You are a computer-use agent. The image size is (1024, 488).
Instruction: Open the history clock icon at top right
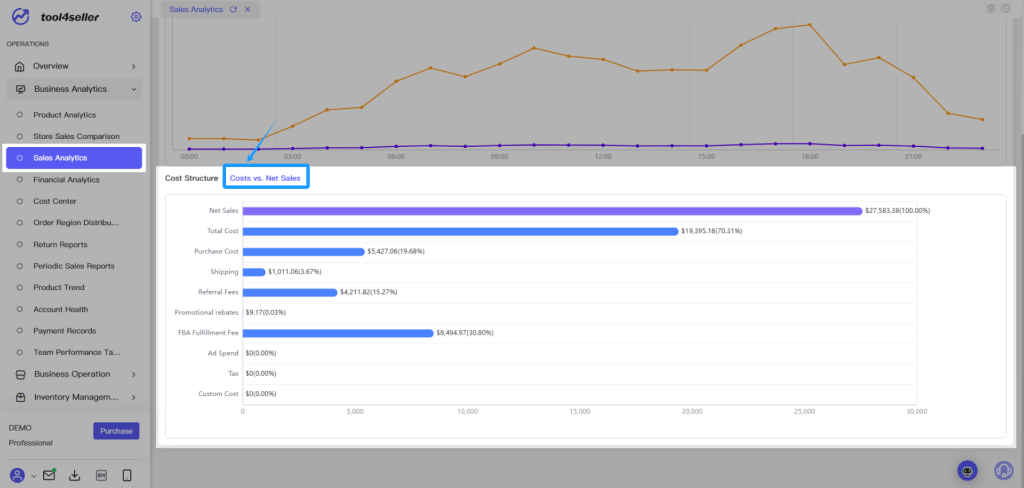pos(1005,8)
